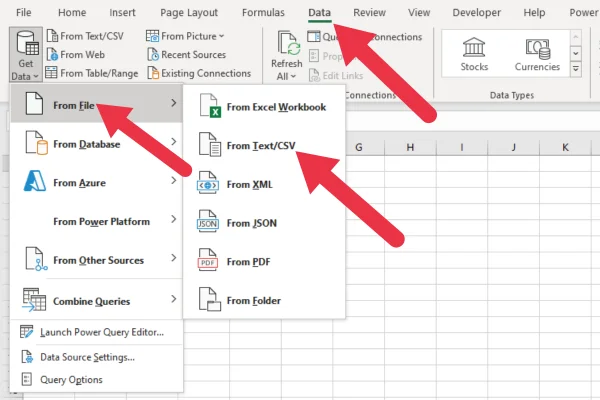Viewport: 600px width, 400px height.
Task: Switch to the Review tab
Action: click(x=369, y=13)
